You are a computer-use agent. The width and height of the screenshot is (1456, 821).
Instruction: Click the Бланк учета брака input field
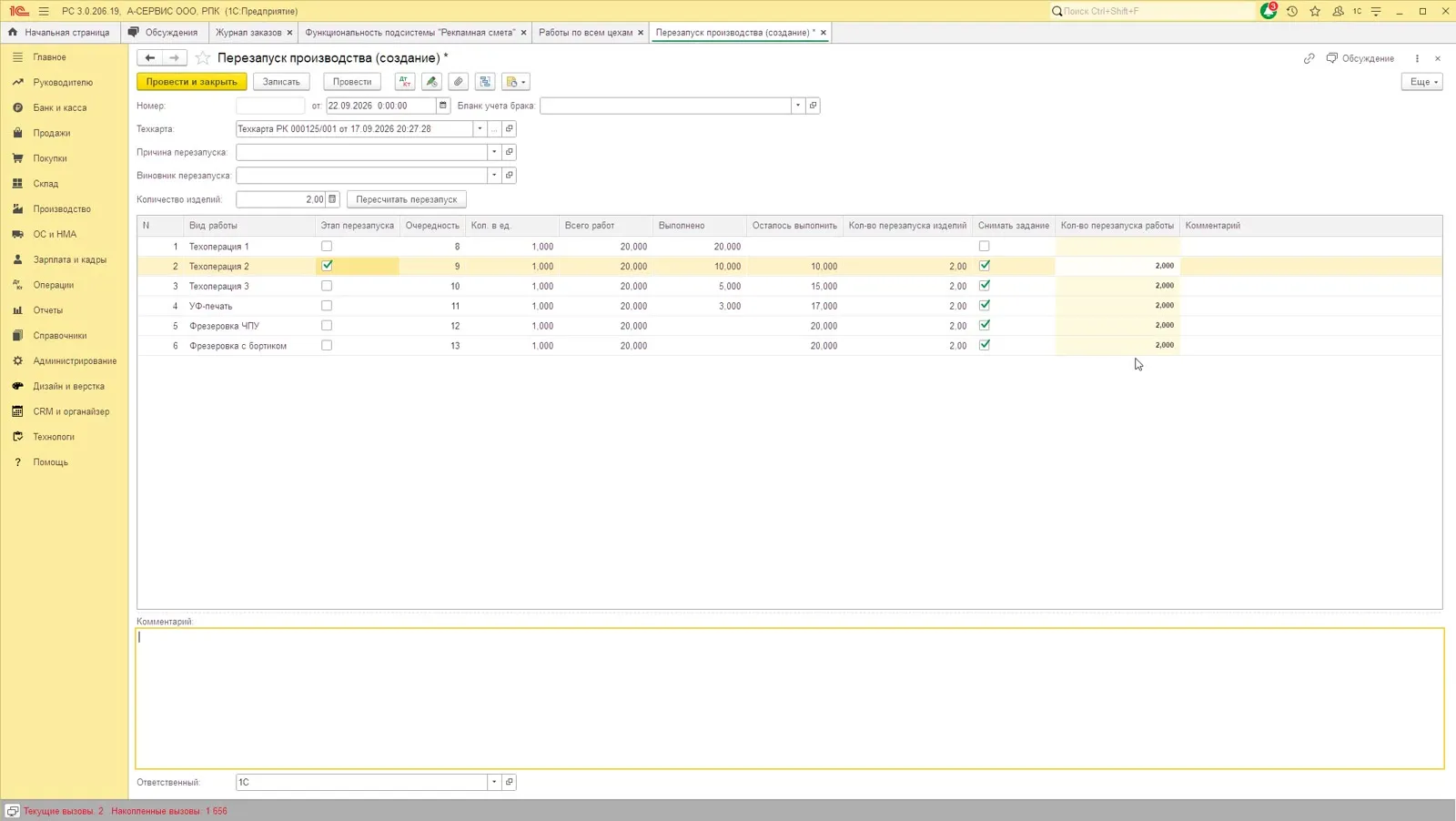(665, 106)
